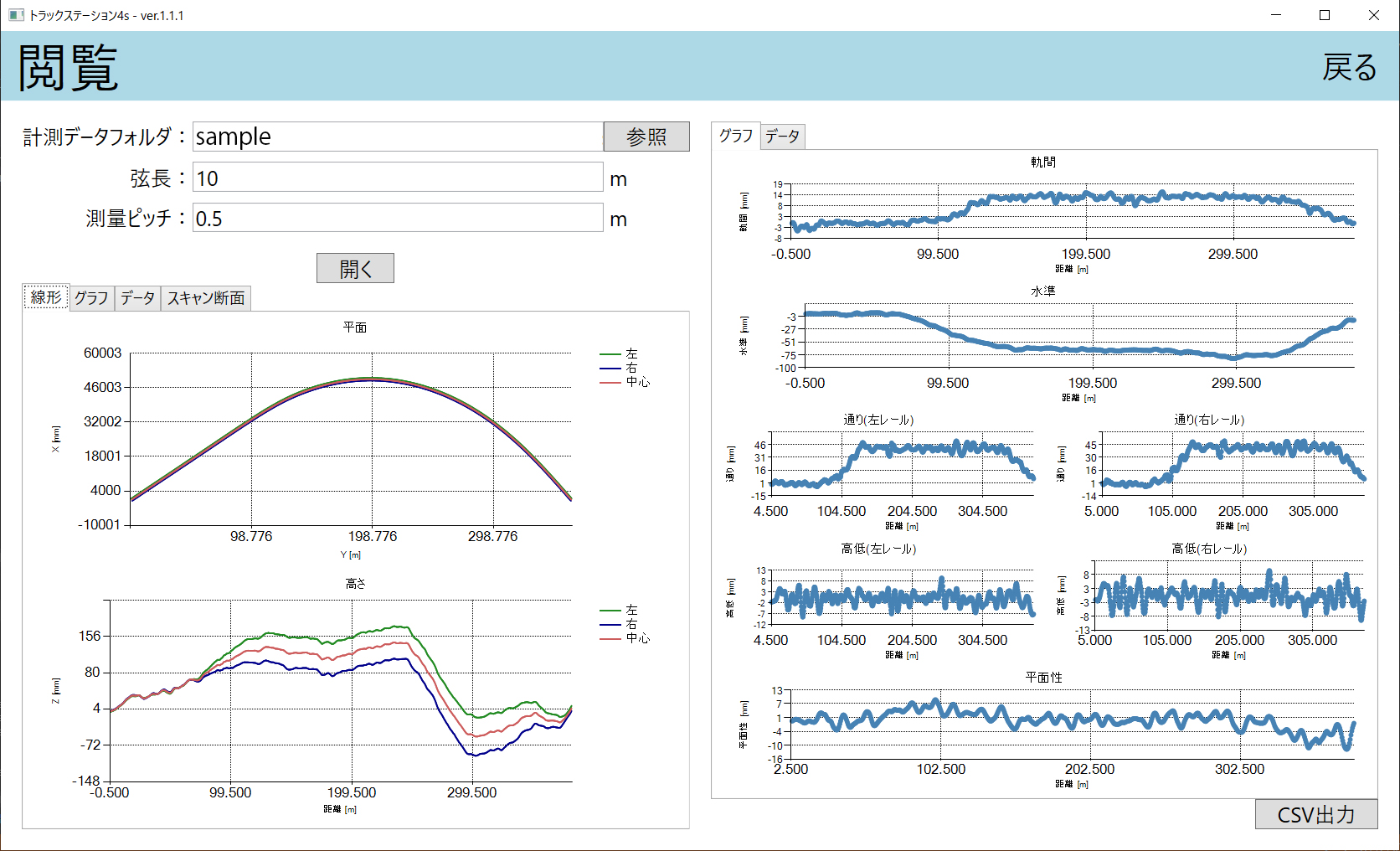Click the -148 axis value in 高さ chart
1400x851 pixels.
tap(86, 781)
